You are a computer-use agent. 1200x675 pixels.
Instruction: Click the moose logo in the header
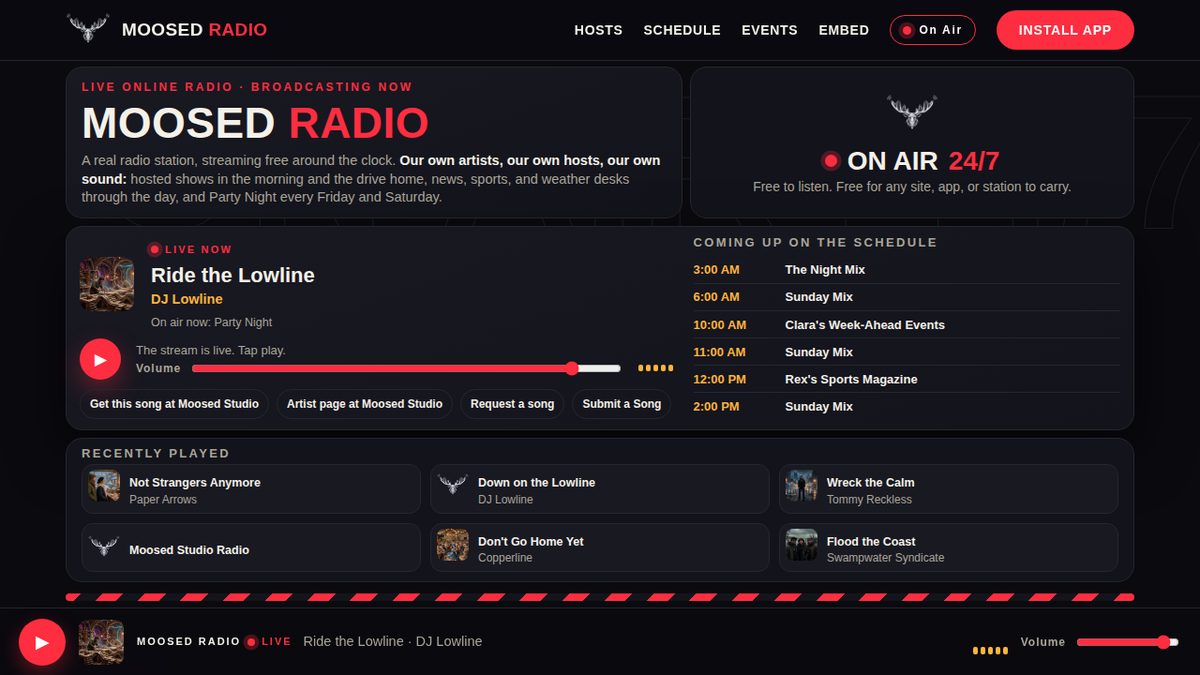click(x=88, y=29)
